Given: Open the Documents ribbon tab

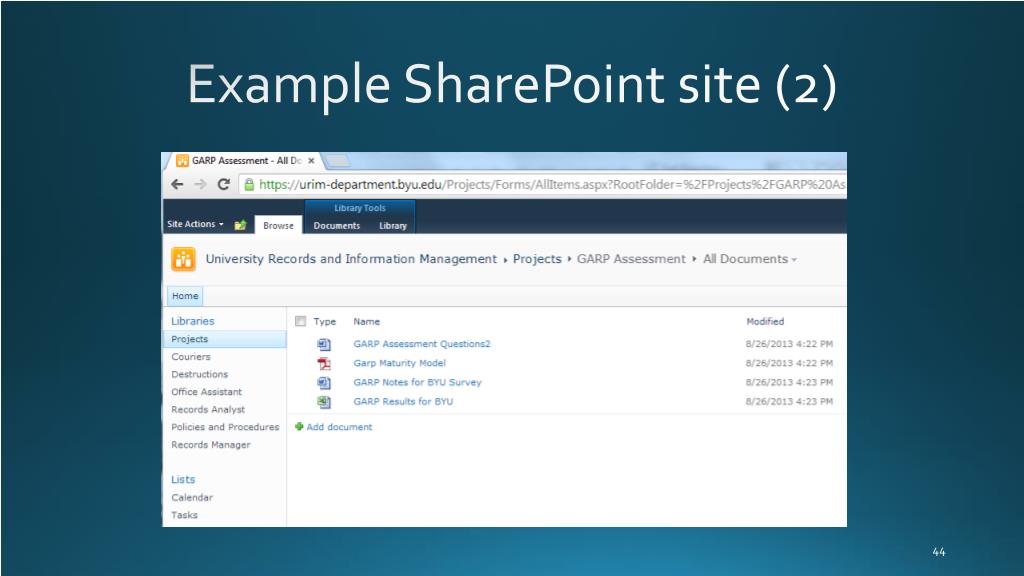Looking at the screenshot, I should click(x=336, y=225).
